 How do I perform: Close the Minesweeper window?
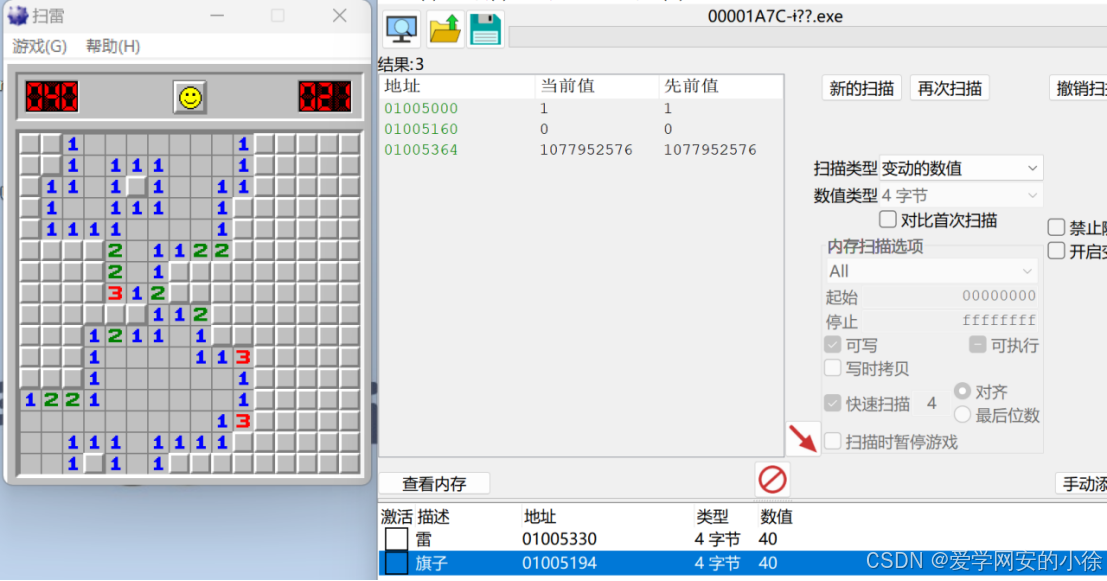tap(340, 16)
